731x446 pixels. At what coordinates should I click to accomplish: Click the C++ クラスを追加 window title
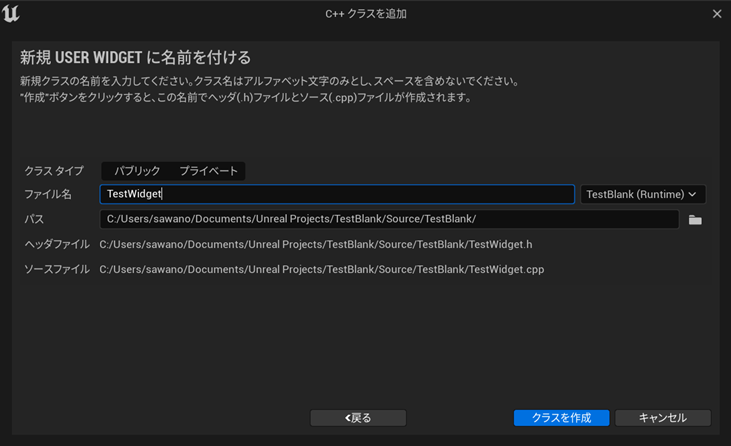pyautogui.click(x=366, y=14)
